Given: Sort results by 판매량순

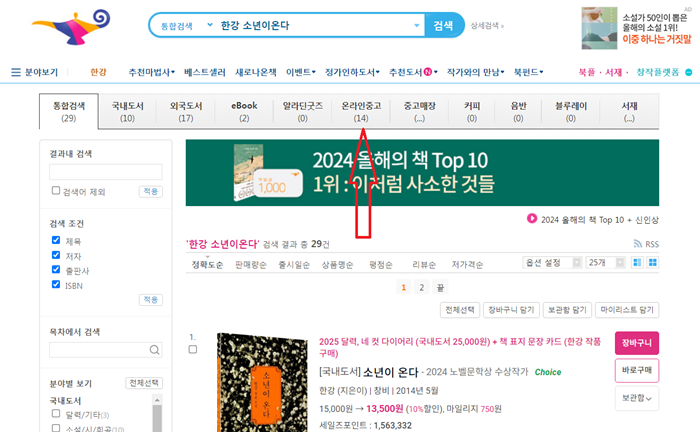Looking at the screenshot, I should click(250, 265).
